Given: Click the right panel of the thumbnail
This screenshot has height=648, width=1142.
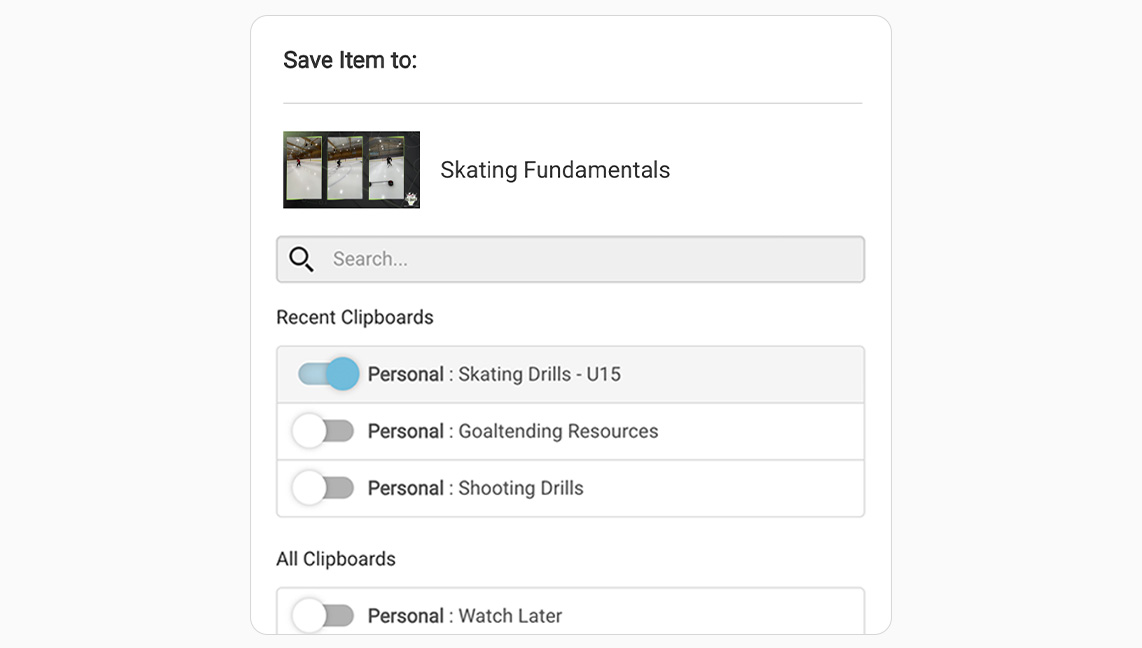Looking at the screenshot, I should (x=386, y=168).
